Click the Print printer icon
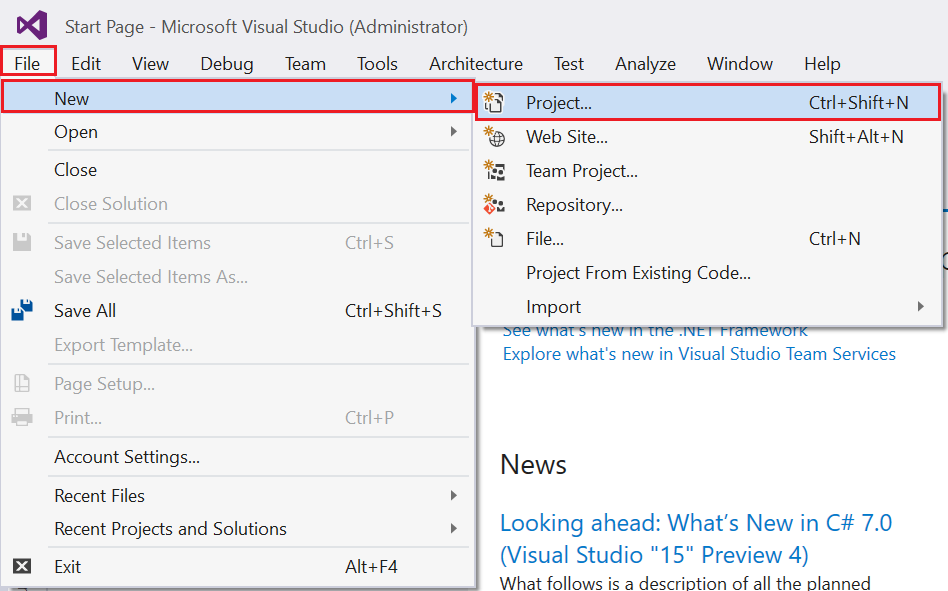948x591 pixels. click(x=22, y=417)
